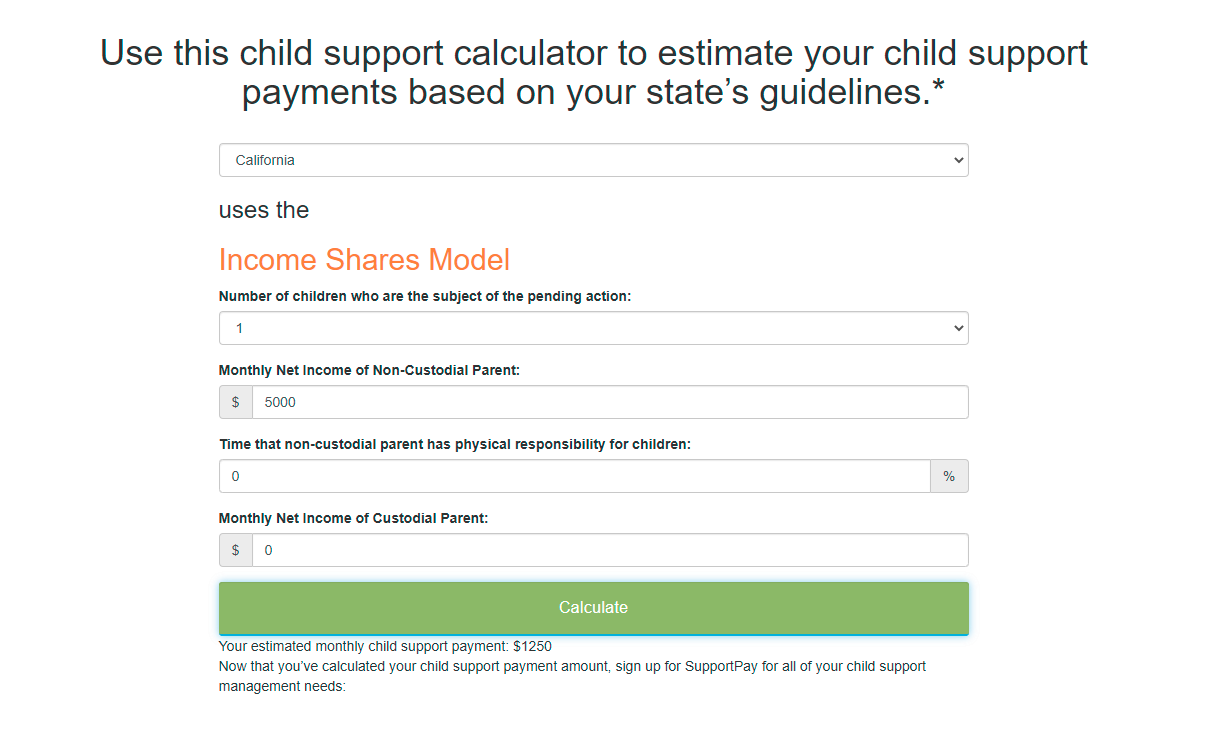Click the green Calculate button
Image resolution: width=1208 pixels, height=736 pixels.
coord(593,608)
